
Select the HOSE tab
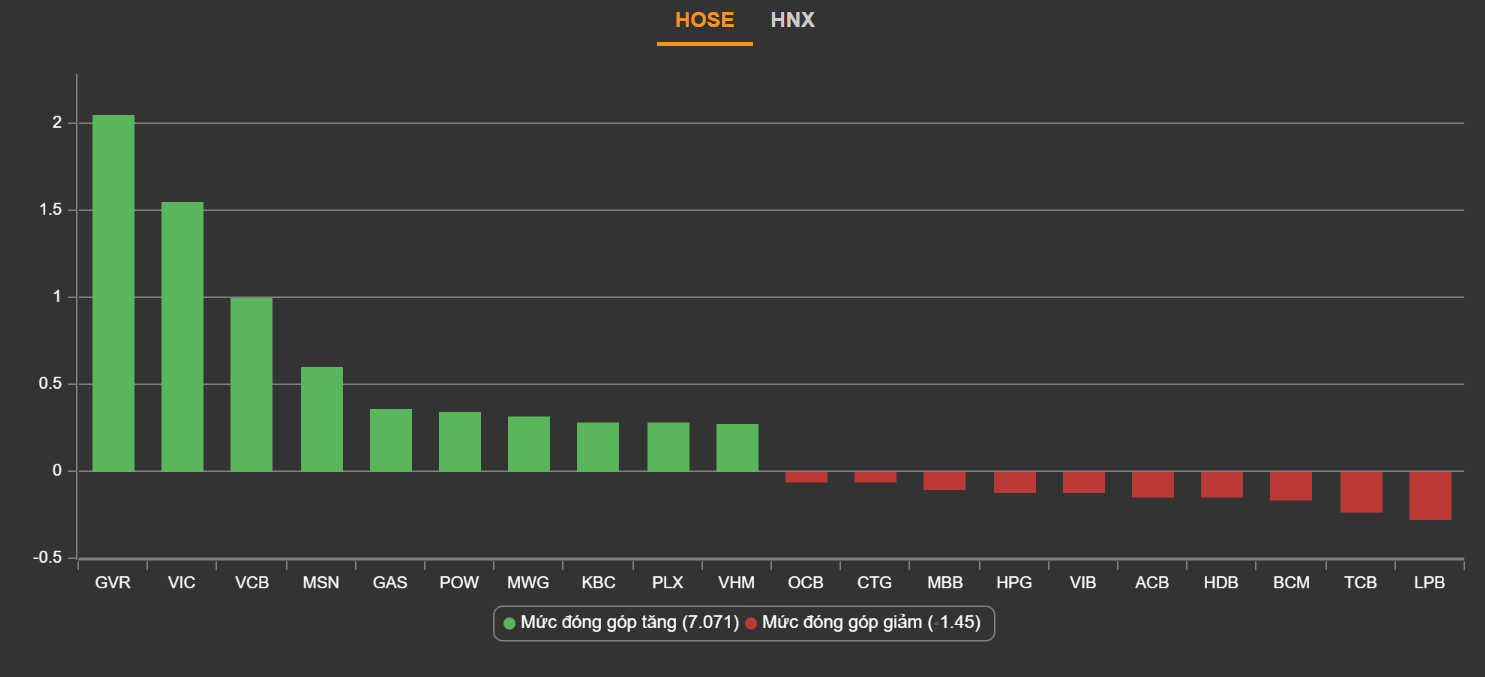pos(704,20)
